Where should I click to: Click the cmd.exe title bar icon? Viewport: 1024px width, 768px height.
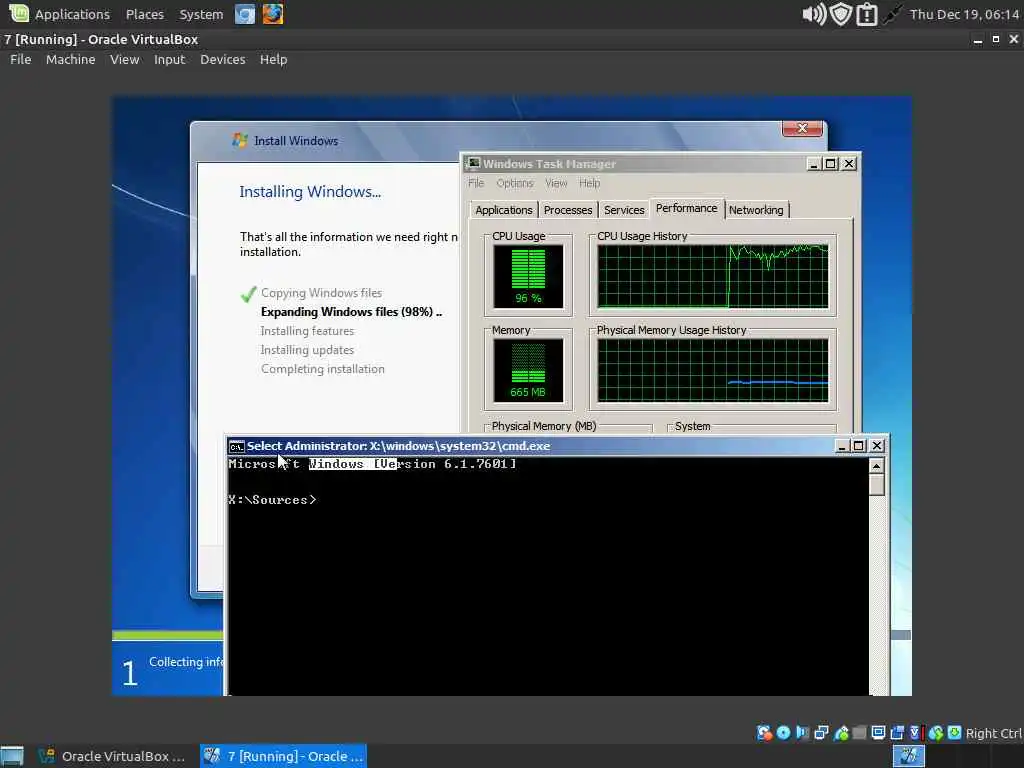236,446
